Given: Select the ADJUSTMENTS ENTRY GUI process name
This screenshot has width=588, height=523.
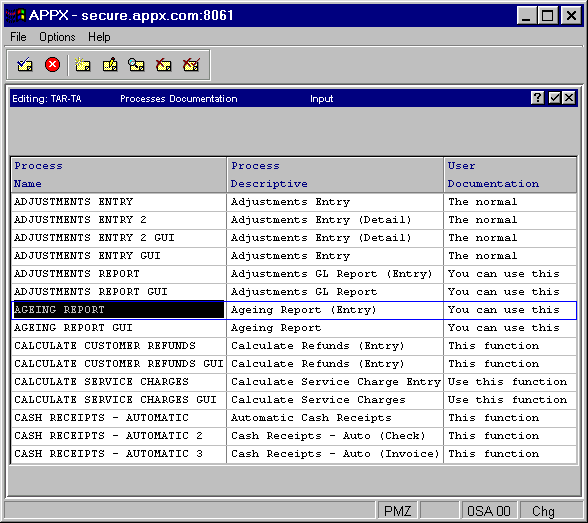Looking at the screenshot, I should (x=118, y=256).
